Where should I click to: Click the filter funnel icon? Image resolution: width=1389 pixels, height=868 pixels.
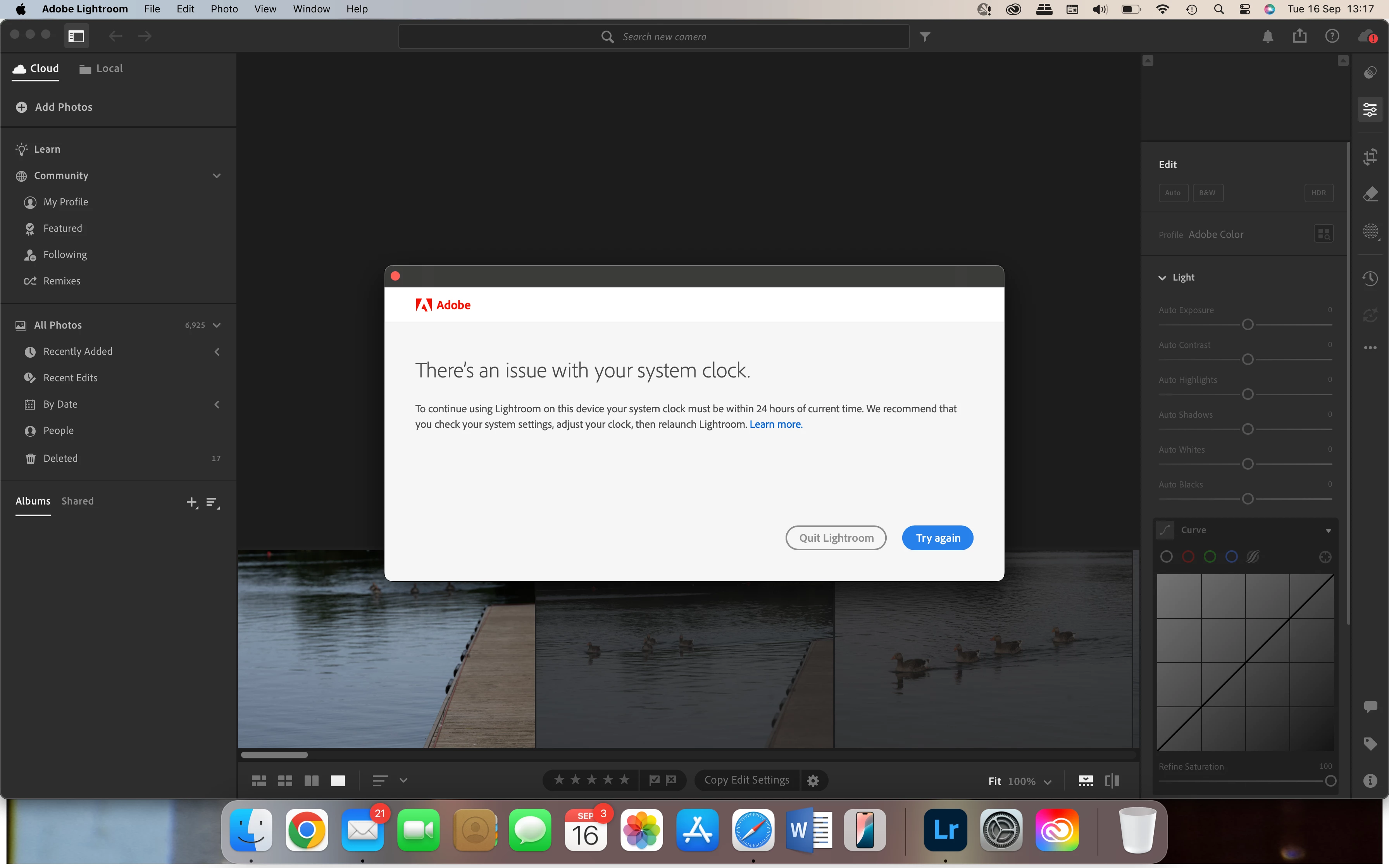point(925,37)
